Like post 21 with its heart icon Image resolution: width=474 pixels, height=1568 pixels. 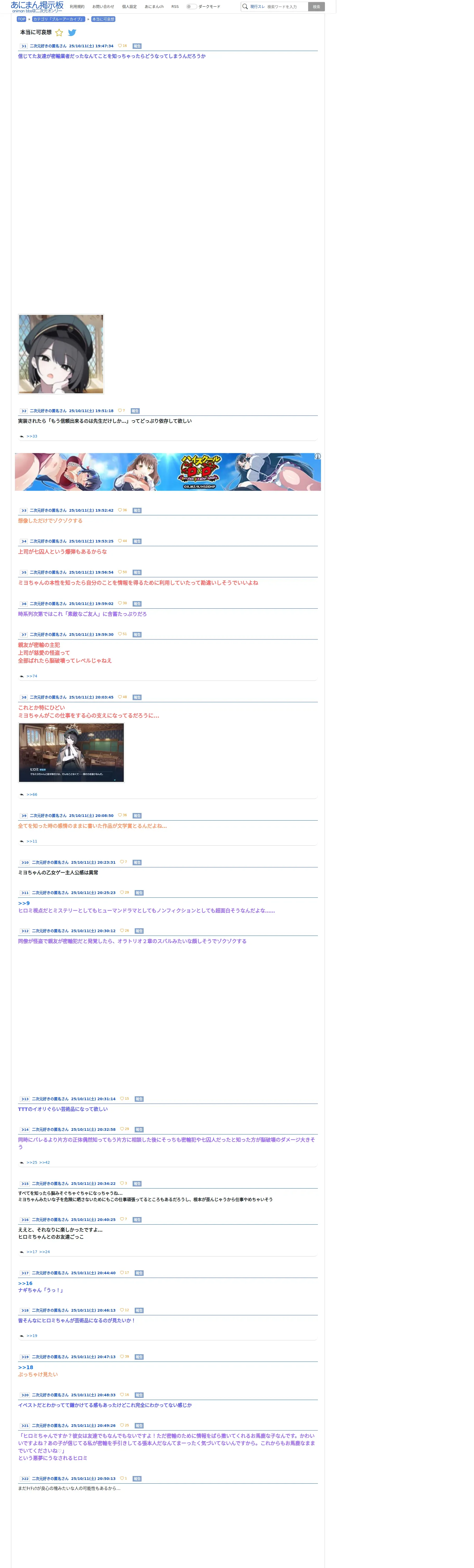pos(122,1426)
